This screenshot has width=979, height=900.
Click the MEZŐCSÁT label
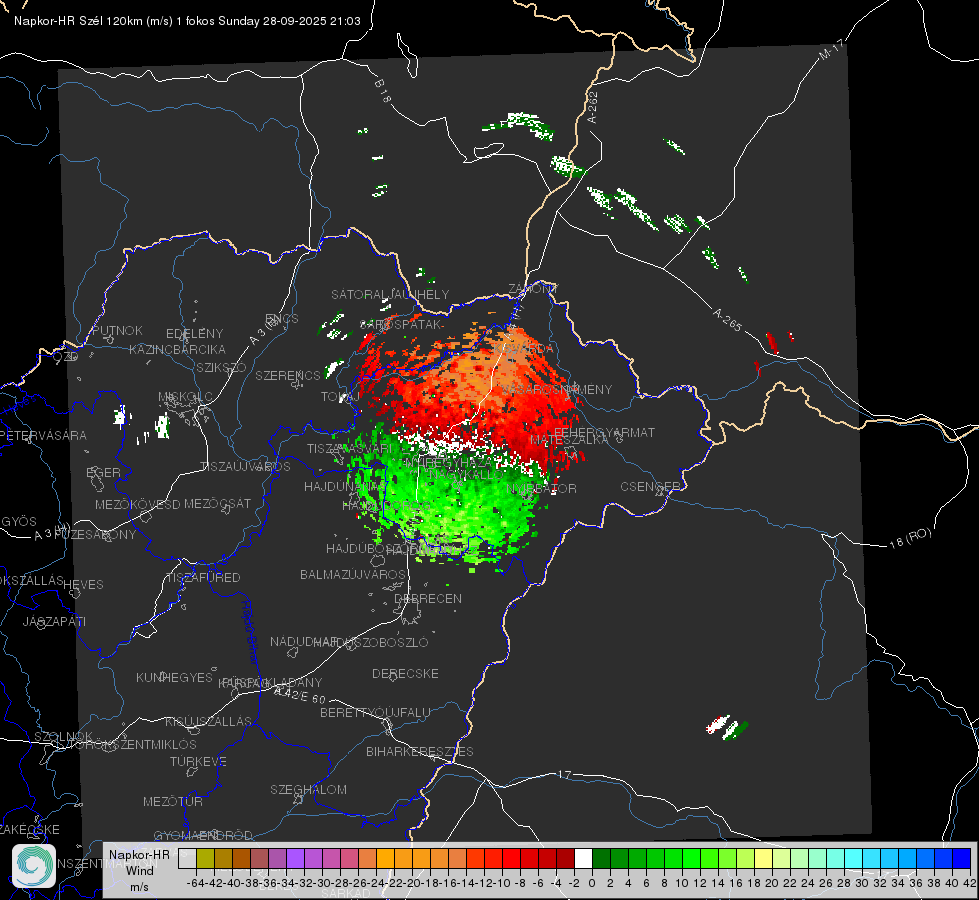[217, 503]
